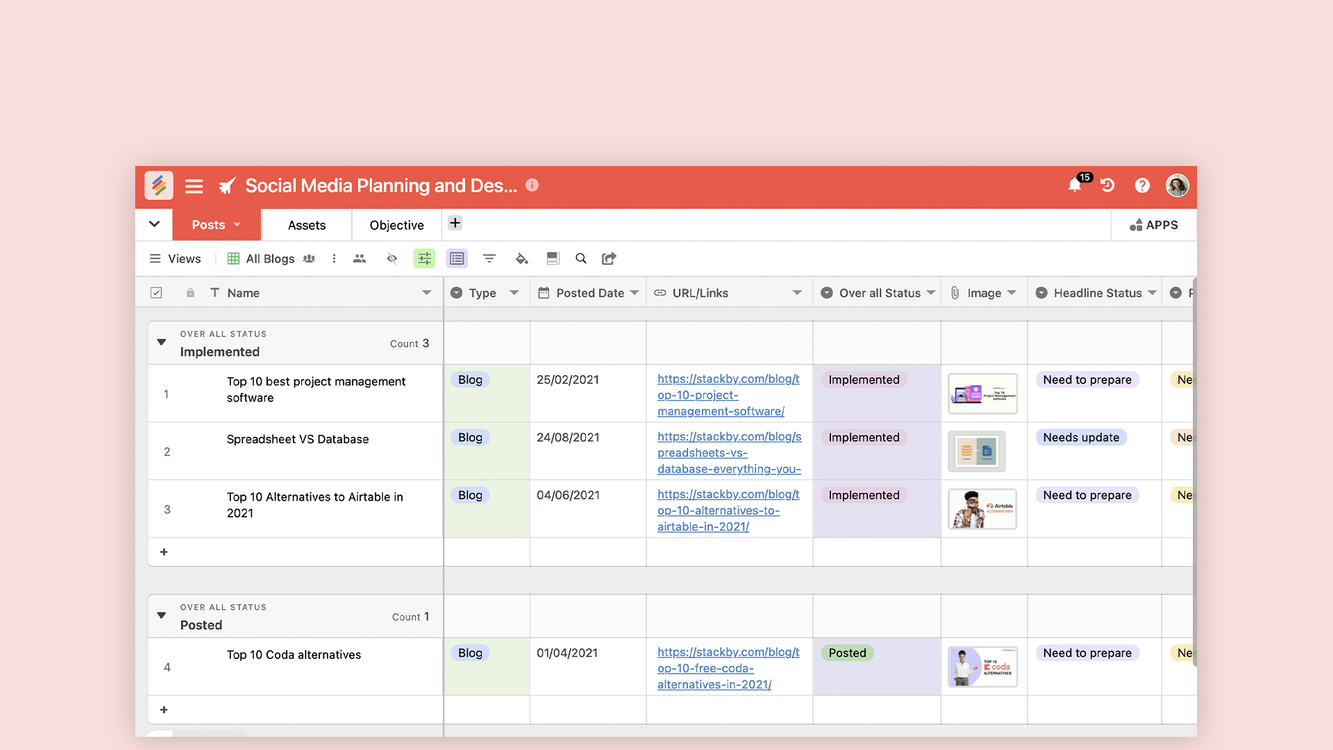The width and height of the screenshot is (1333, 750).
Task: Open the Spreadsheet VS Database image thumbnail
Action: 976,452
